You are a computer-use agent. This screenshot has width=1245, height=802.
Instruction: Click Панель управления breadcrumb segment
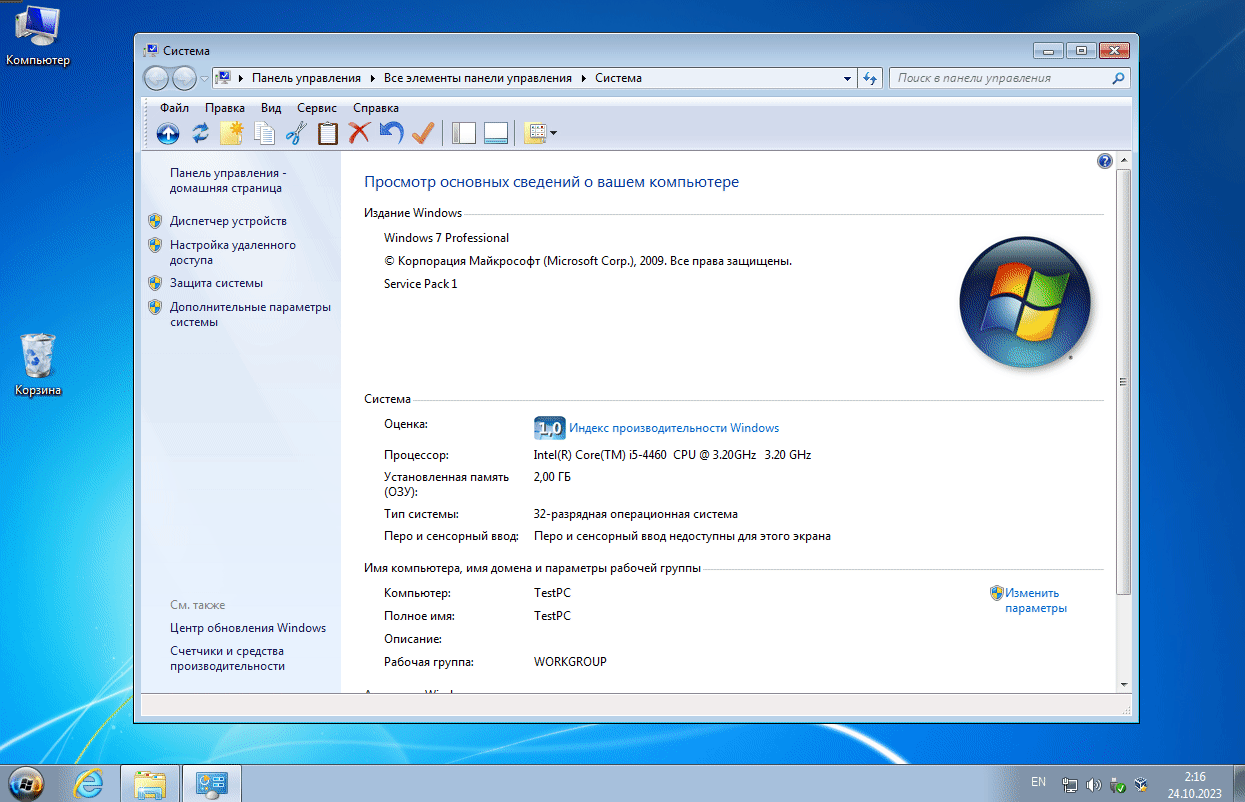pos(306,78)
